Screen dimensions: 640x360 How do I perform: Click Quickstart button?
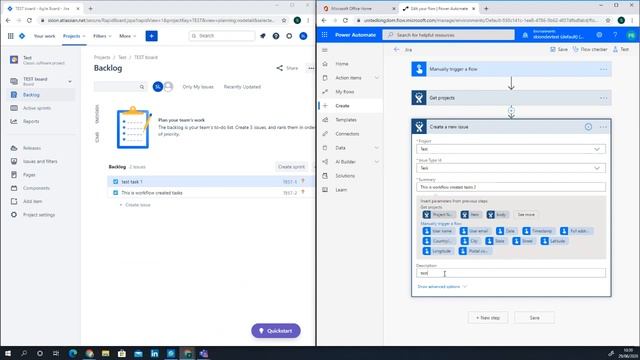(276, 331)
